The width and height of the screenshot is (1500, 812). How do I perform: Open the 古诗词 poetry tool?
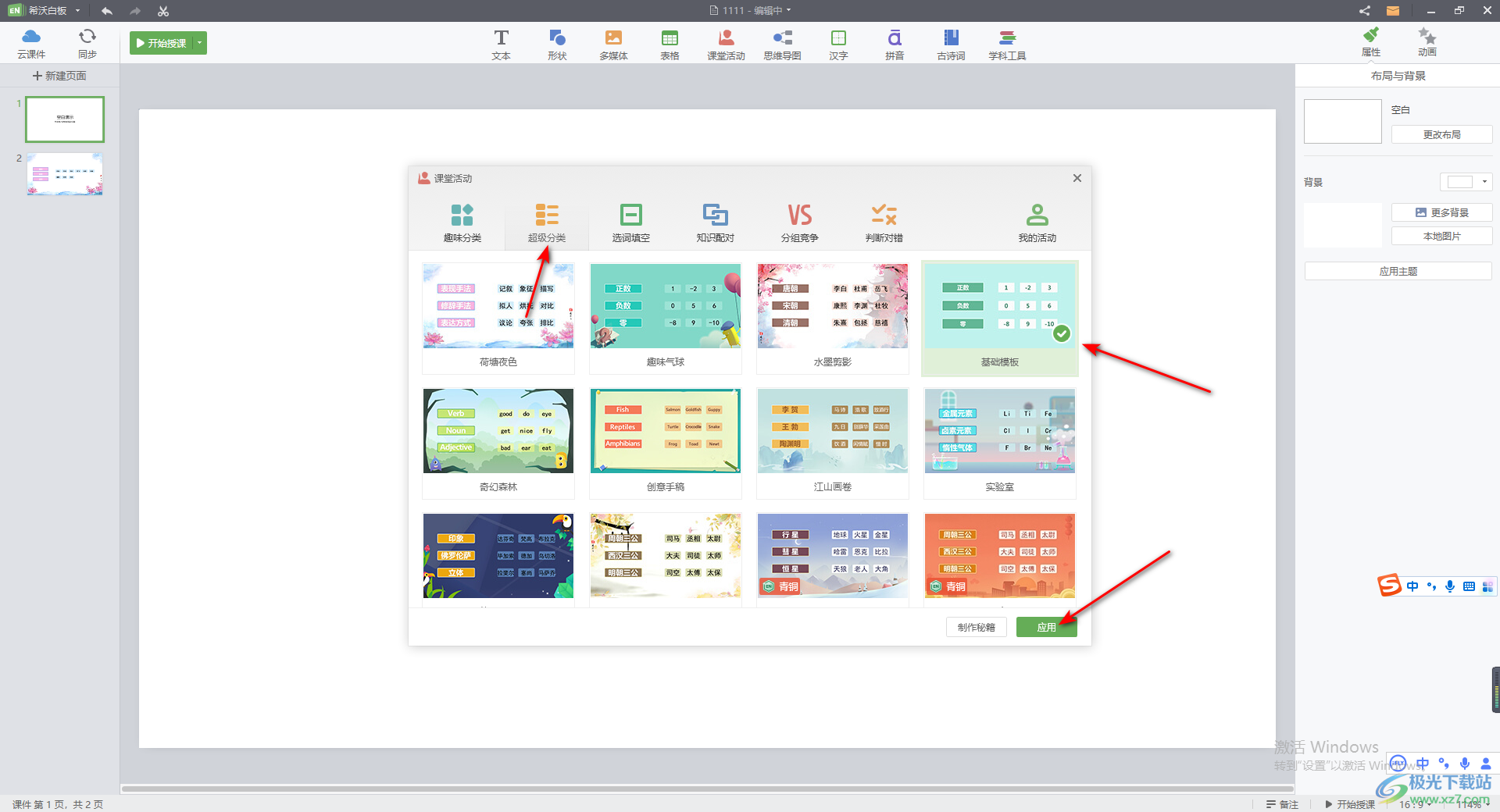[951, 45]
